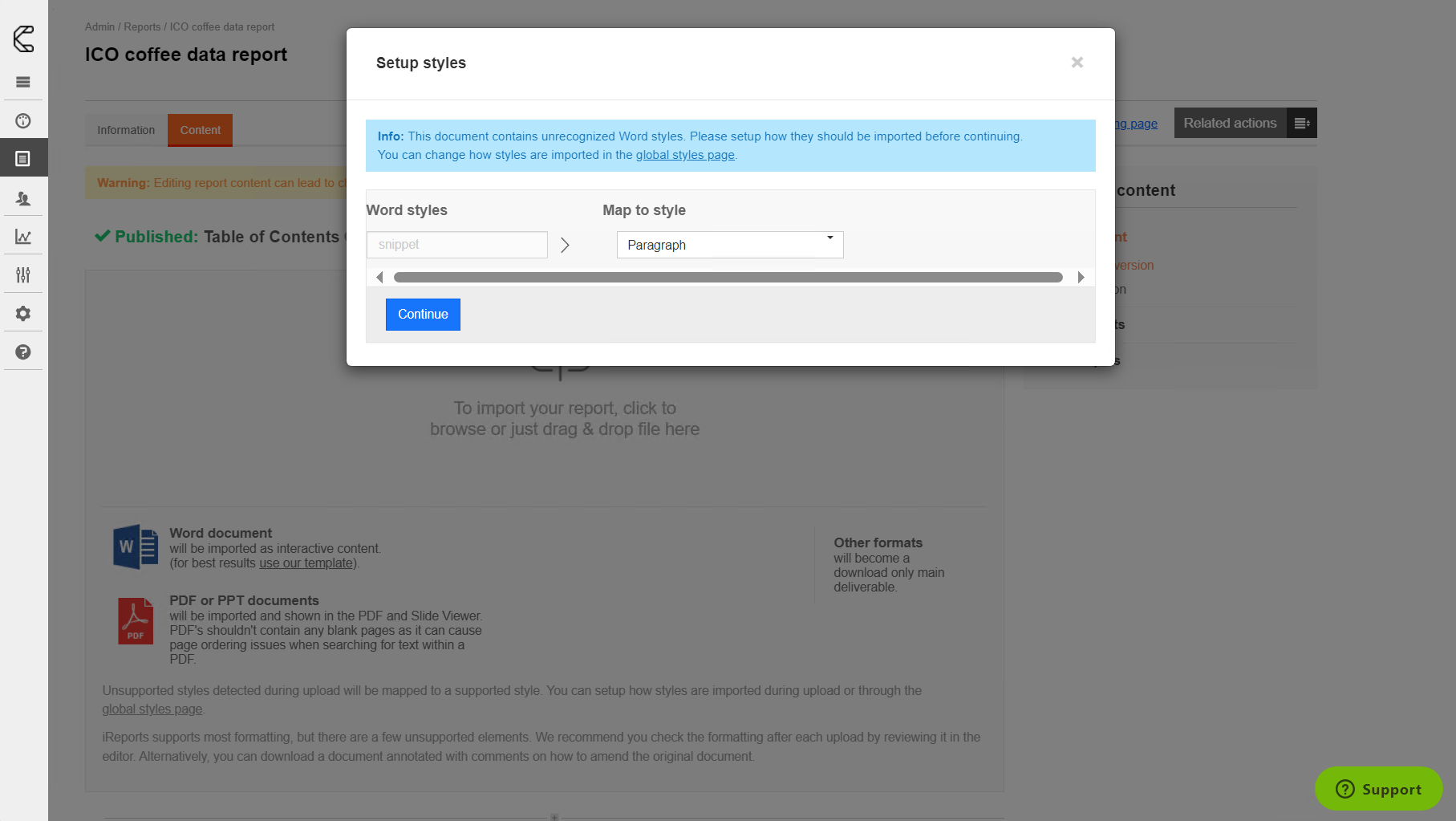
Task: Open the Related actions menu toggle
Action: point(1301,123)
